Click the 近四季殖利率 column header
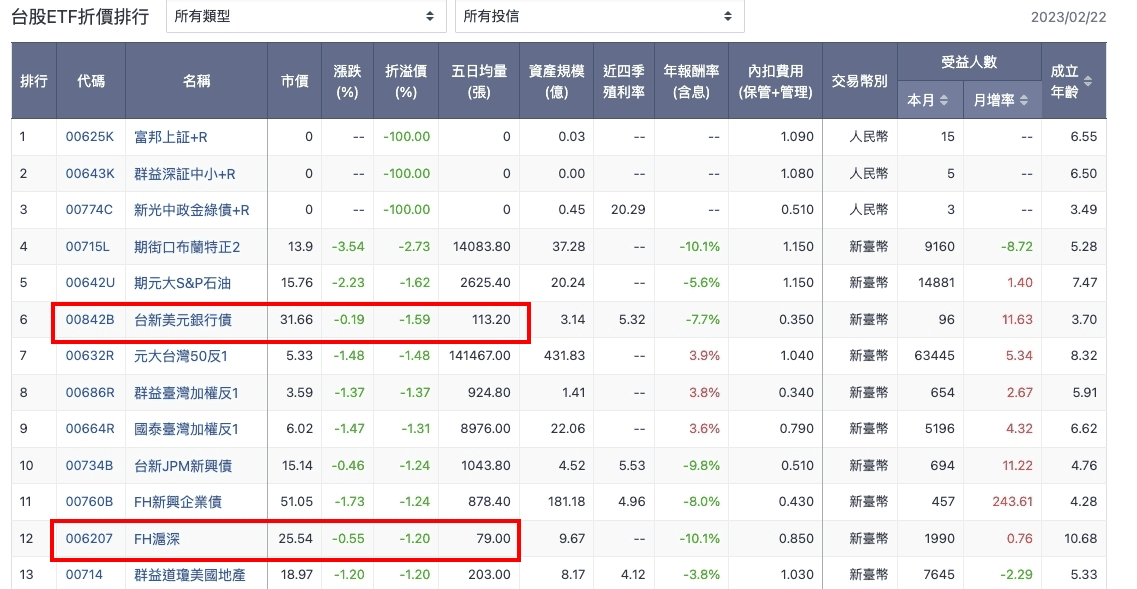The image size is (1137, 589). (x=624, y=81)
